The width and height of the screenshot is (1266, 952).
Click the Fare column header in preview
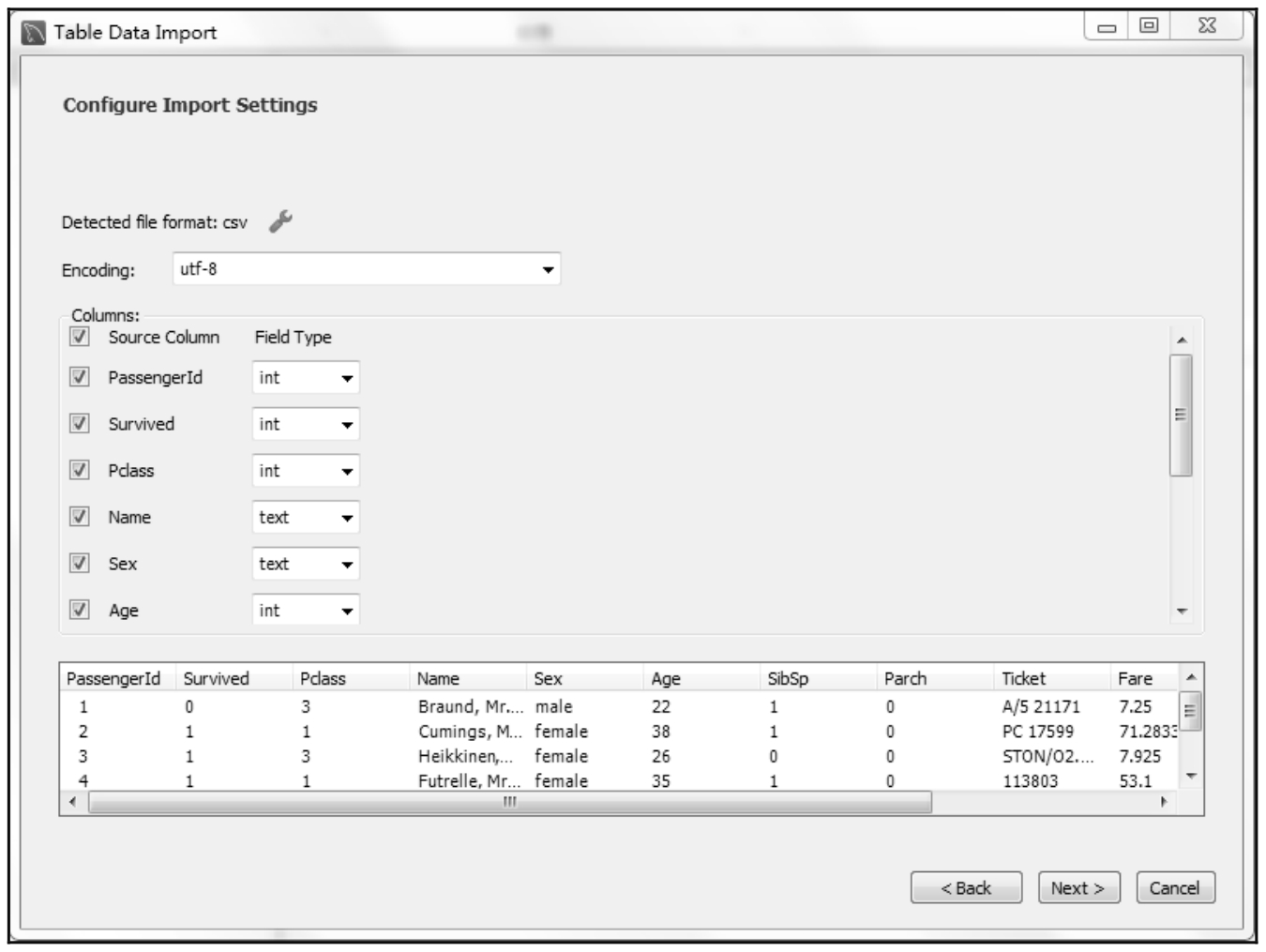coord(1135,678)
